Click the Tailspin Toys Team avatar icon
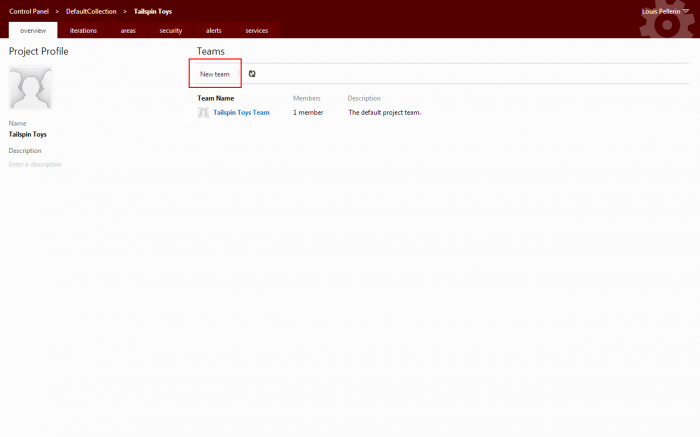 [x=204, y=113]
